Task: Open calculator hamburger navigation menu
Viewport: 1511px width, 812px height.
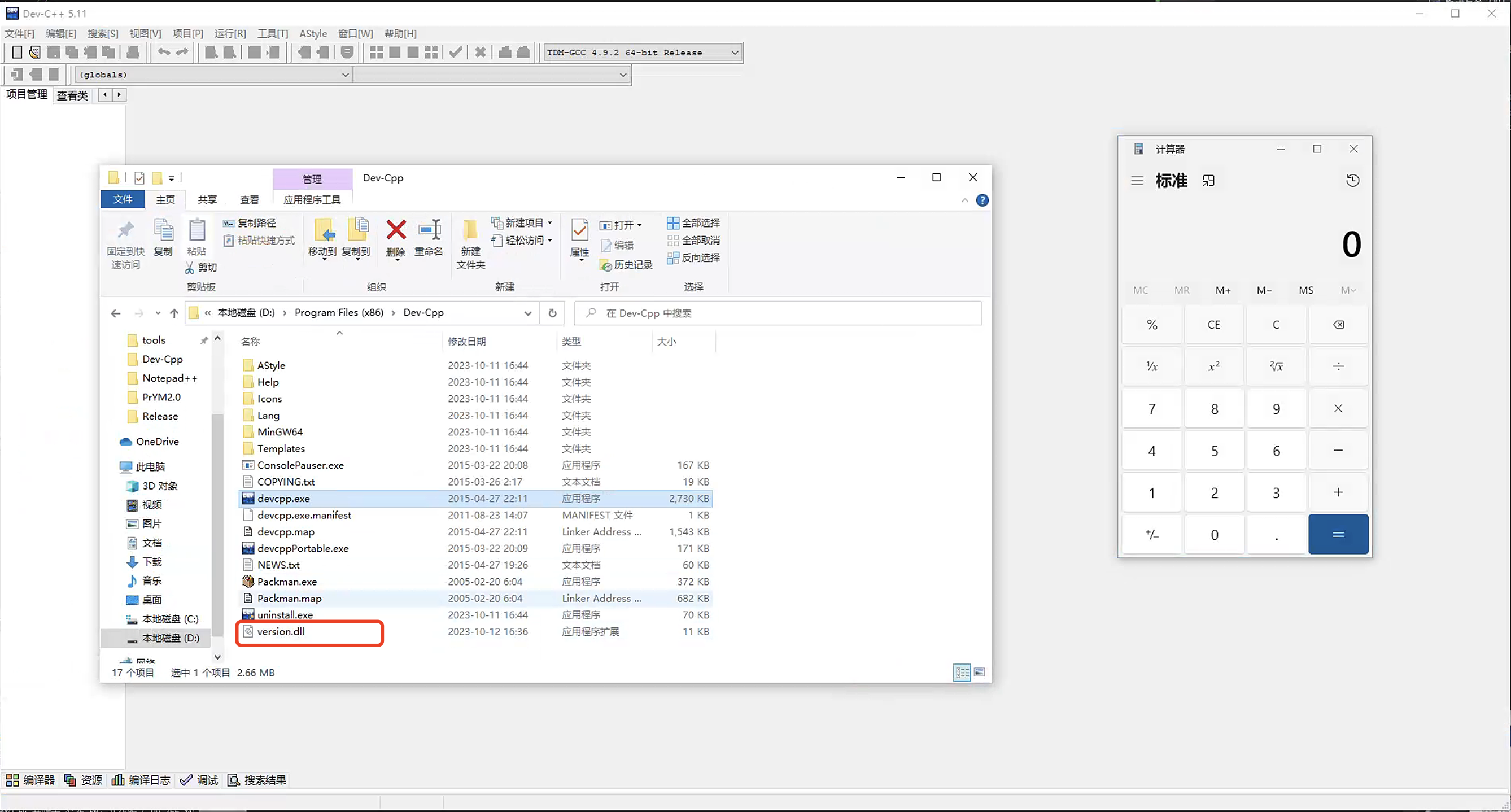Action: click(1137, 181)
